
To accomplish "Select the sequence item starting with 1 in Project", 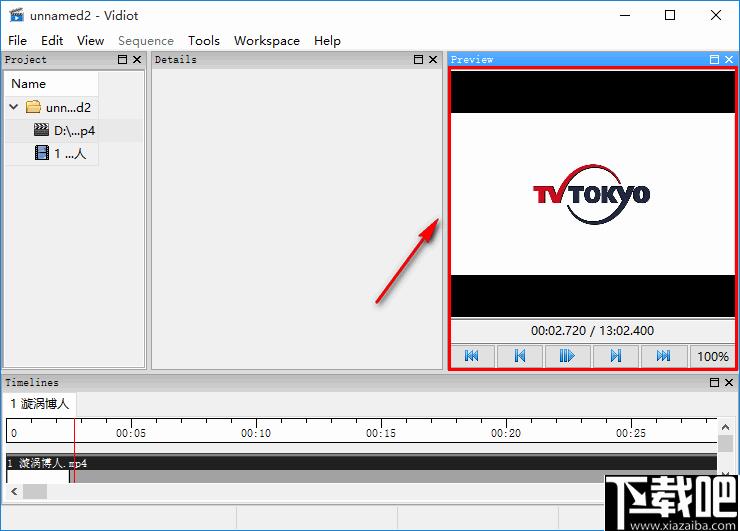I will [x=70, y=153].
